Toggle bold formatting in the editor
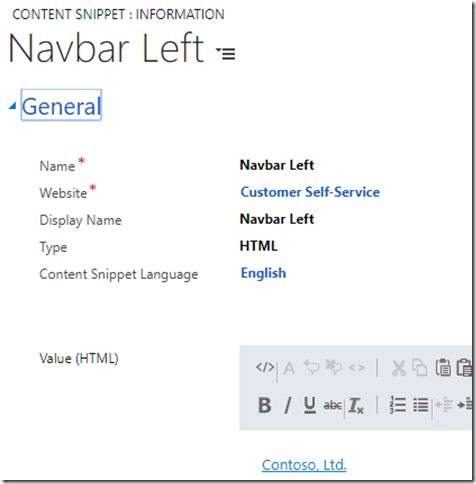Image resolution: width=476 pixels, height=484 pixels. coord(265,405)
